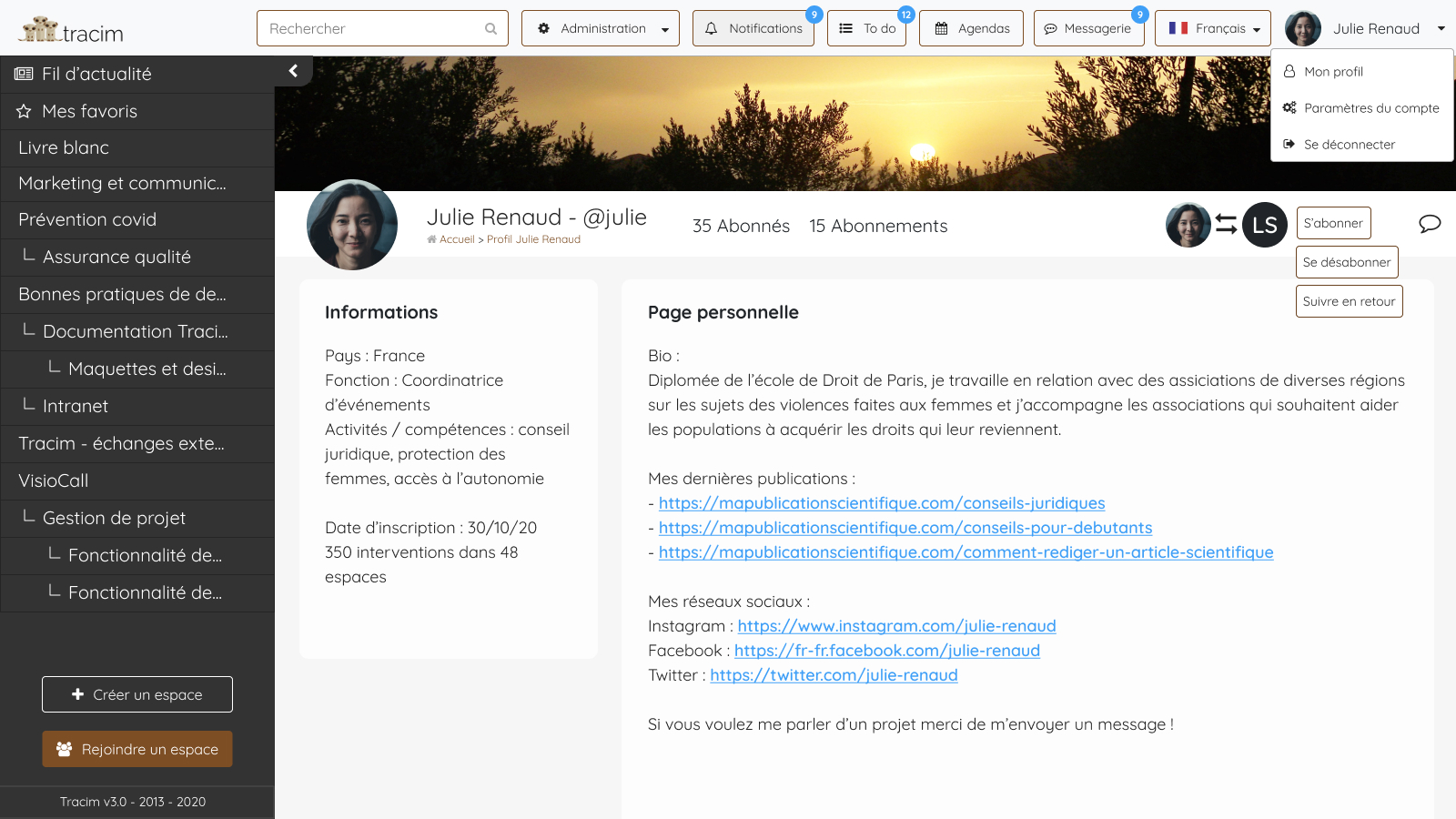The image size is (1456, 819).
Task: Click Suivre en retour button
Action: (1349, 300)
